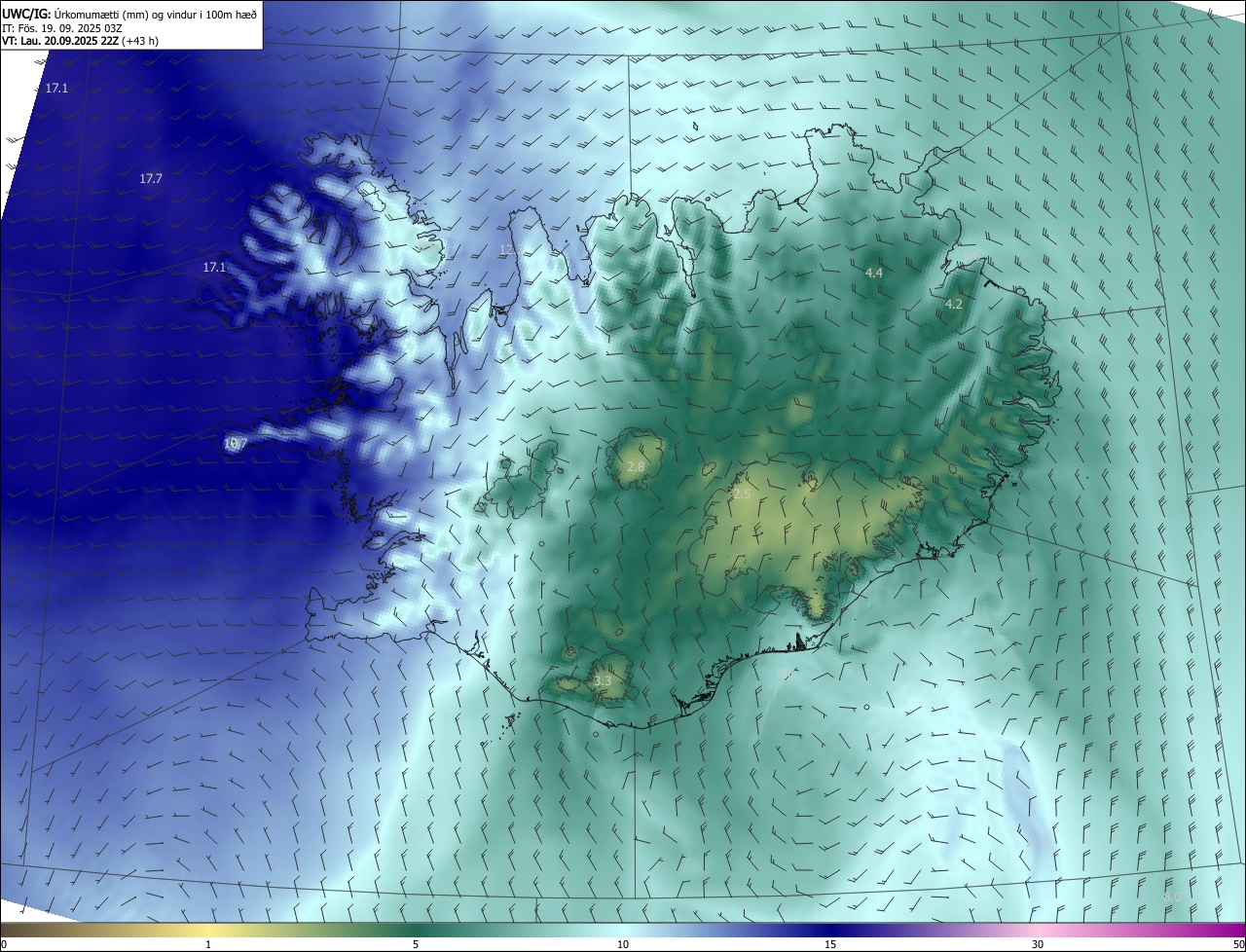The image size is (1246, 952).
Task: Click the 4.2 value in northeast Iceland
Action: click(954, 304)
